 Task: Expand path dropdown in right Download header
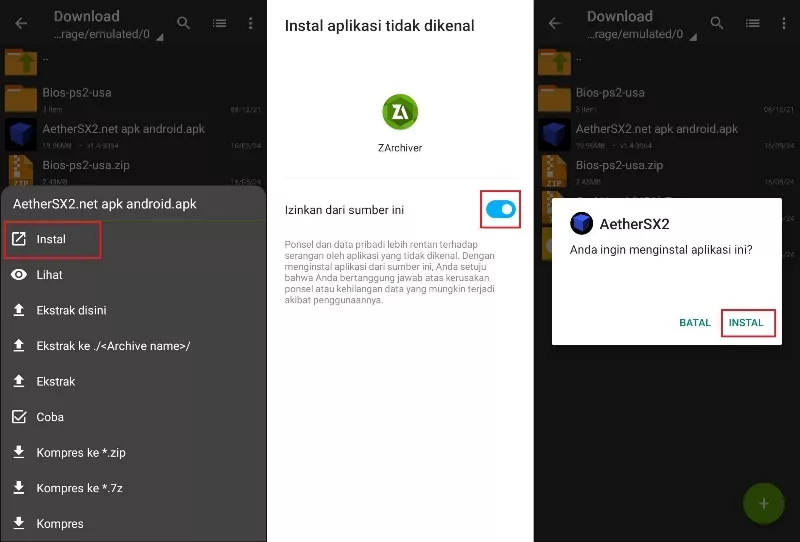tap(693, 37)
